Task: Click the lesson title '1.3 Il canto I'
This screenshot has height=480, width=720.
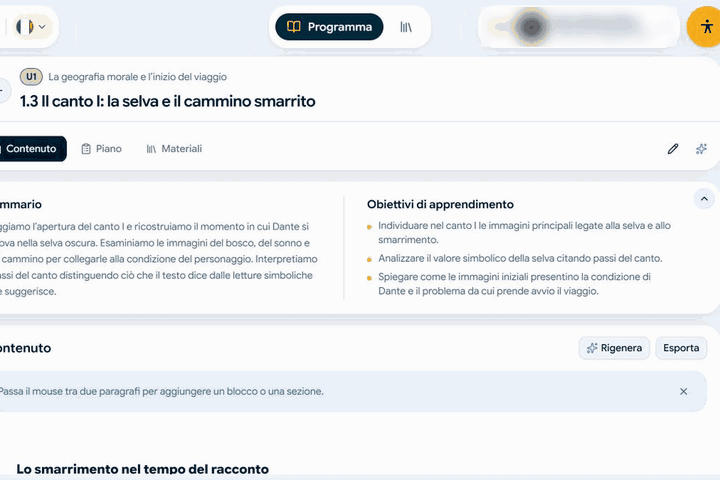Action: coord(167,101)
